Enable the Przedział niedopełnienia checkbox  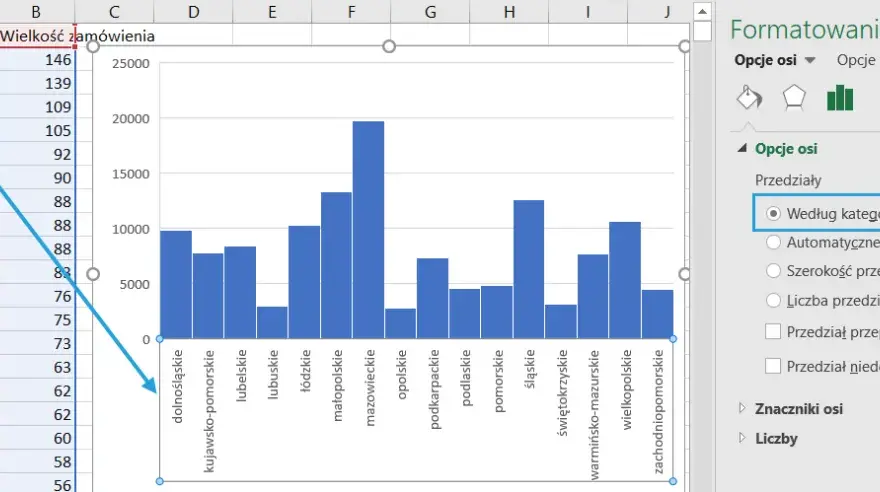[773, 366]
